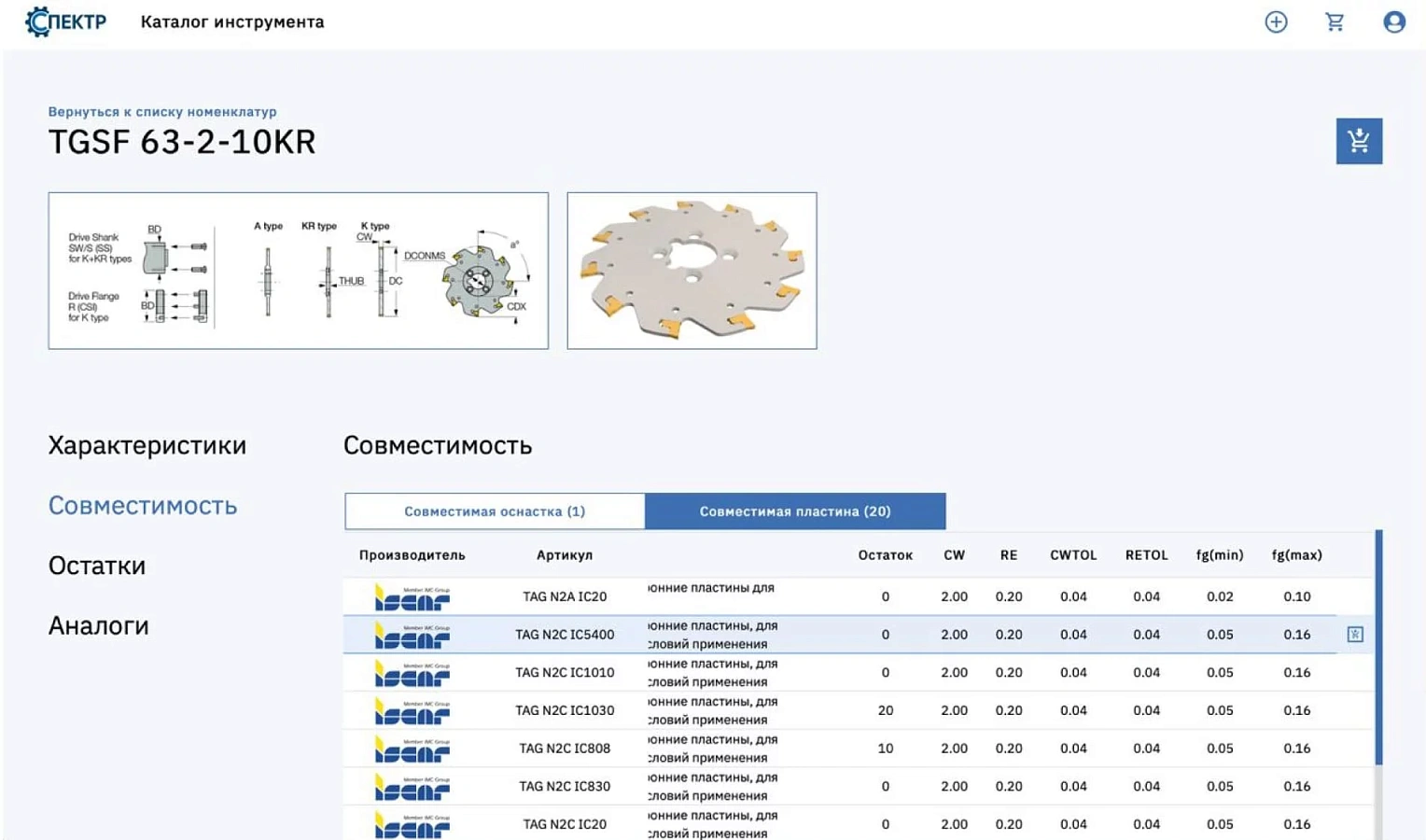
Task: Sort by Остаток column header
Action: coord(885,554)
